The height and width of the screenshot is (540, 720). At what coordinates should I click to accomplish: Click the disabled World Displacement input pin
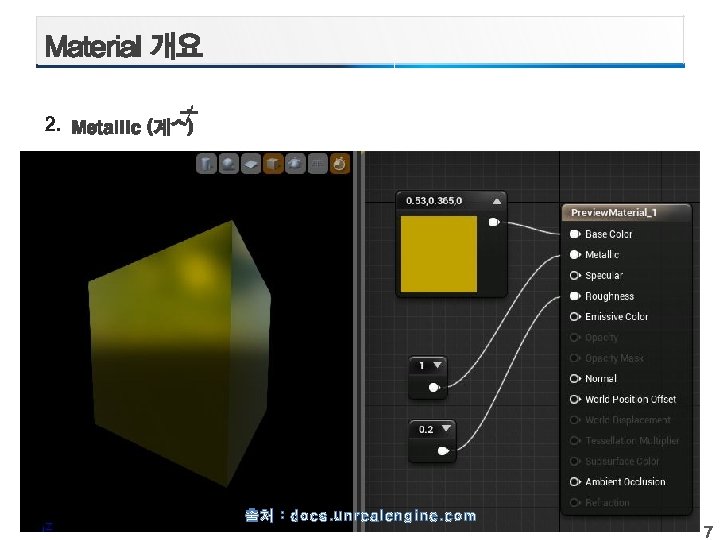pyautogui.click(x=575, y=420)
